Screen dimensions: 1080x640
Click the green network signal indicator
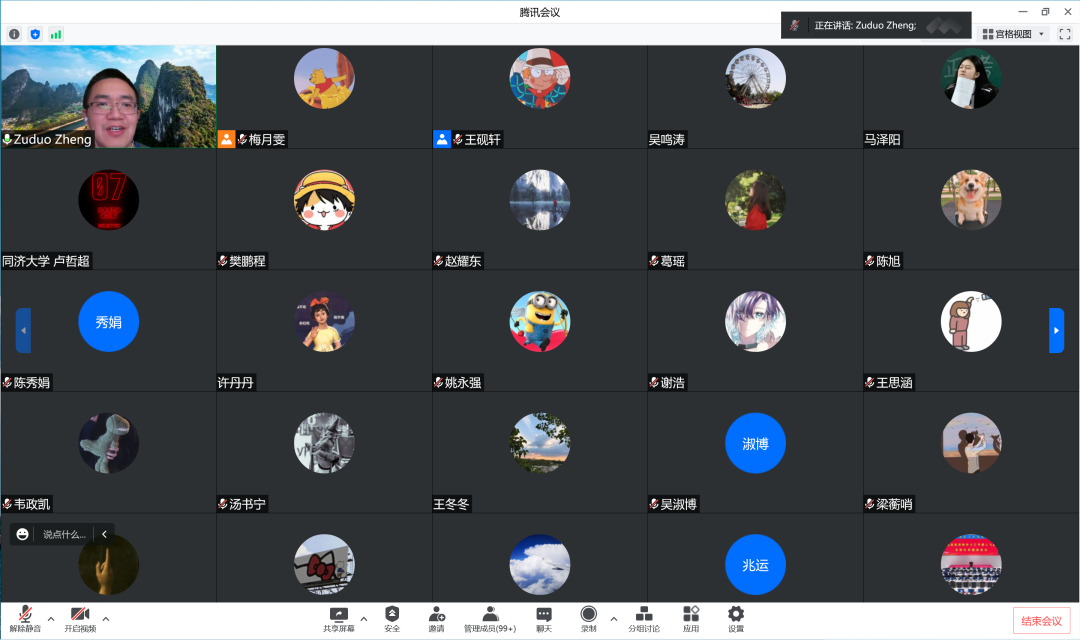56,34
